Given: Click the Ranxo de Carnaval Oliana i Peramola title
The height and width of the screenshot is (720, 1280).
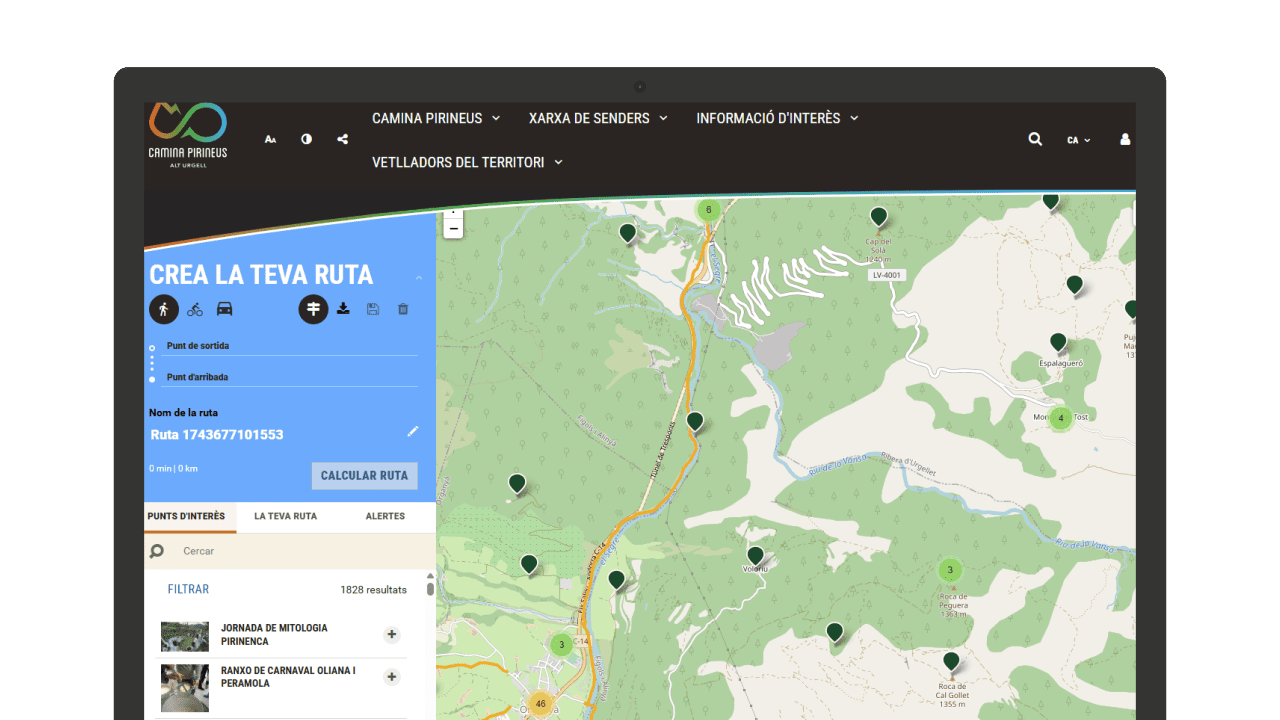Looking at the screenshot, I should pyautogui.click(x=288, y=677).
